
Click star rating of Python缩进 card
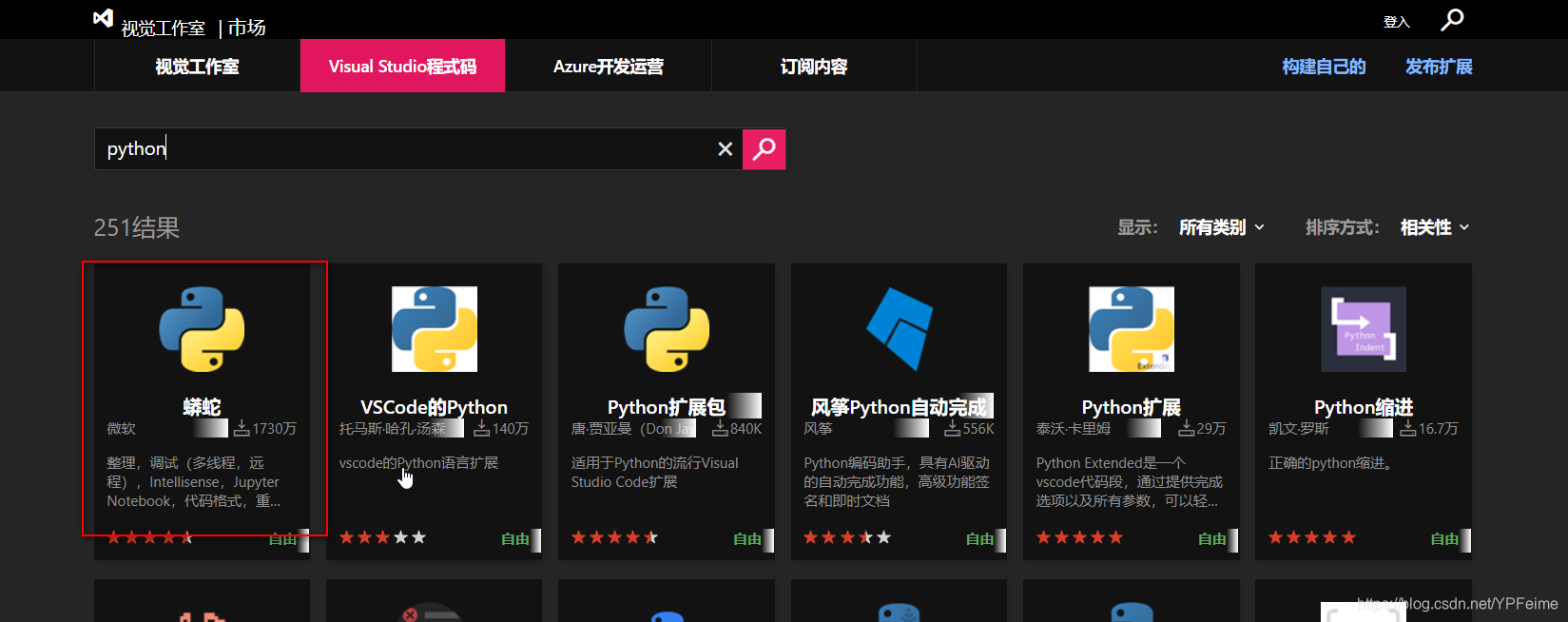[x=1312, y=537]
